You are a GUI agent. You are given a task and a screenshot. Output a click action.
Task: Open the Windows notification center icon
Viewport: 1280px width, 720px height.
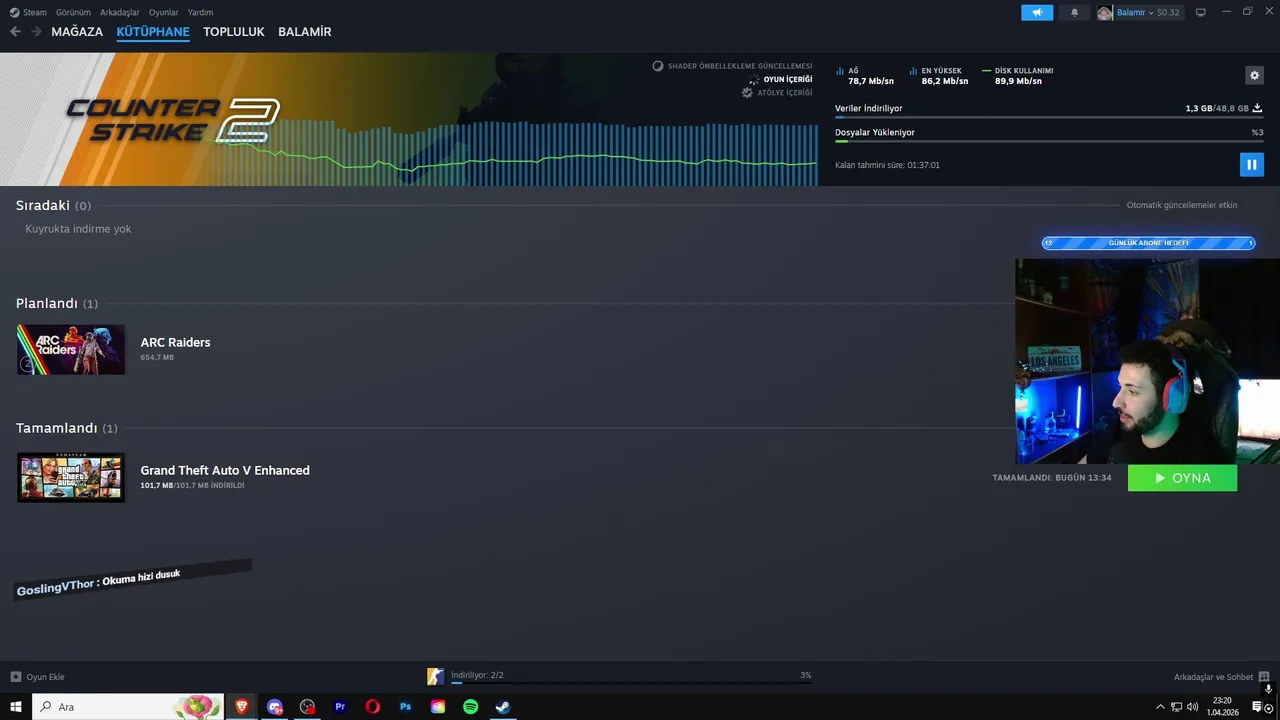click(1258, 707)
